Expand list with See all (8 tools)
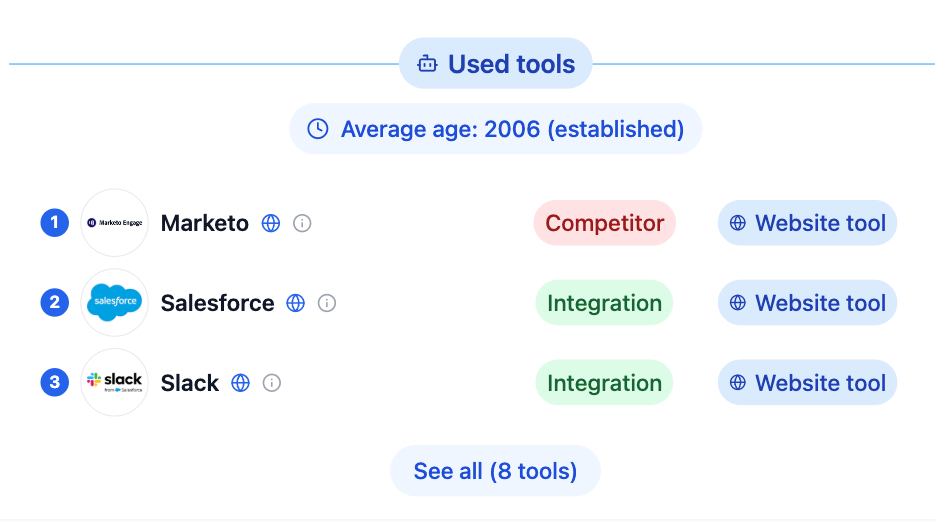 click(x=496, y=471)
